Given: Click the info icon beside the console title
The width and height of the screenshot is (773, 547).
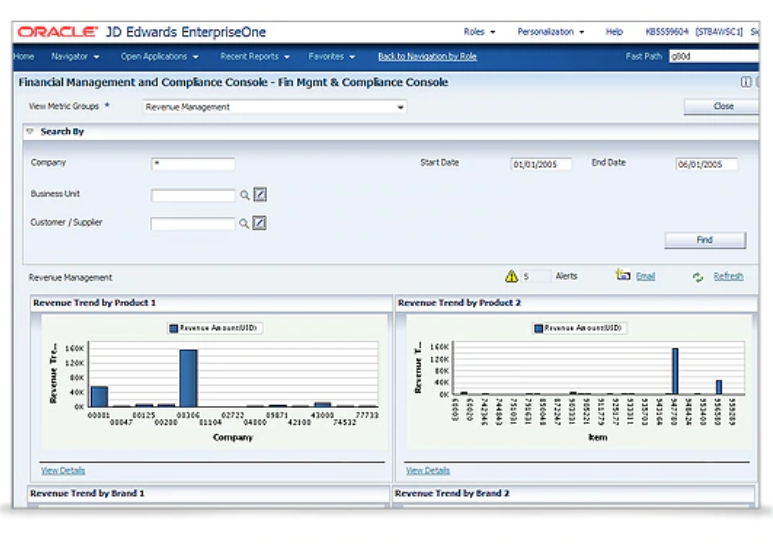Looking at the screenshot, I should click(745, 82).
